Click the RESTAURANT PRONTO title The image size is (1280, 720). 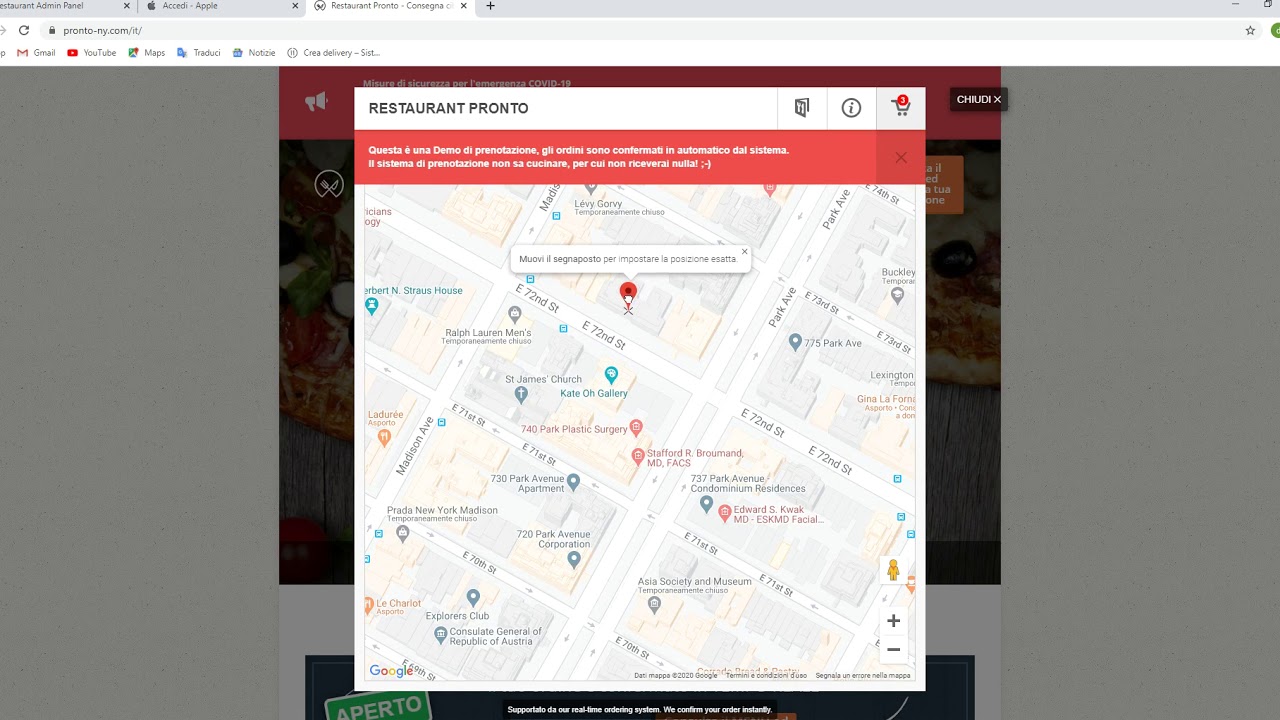click(x=448, y=108)
